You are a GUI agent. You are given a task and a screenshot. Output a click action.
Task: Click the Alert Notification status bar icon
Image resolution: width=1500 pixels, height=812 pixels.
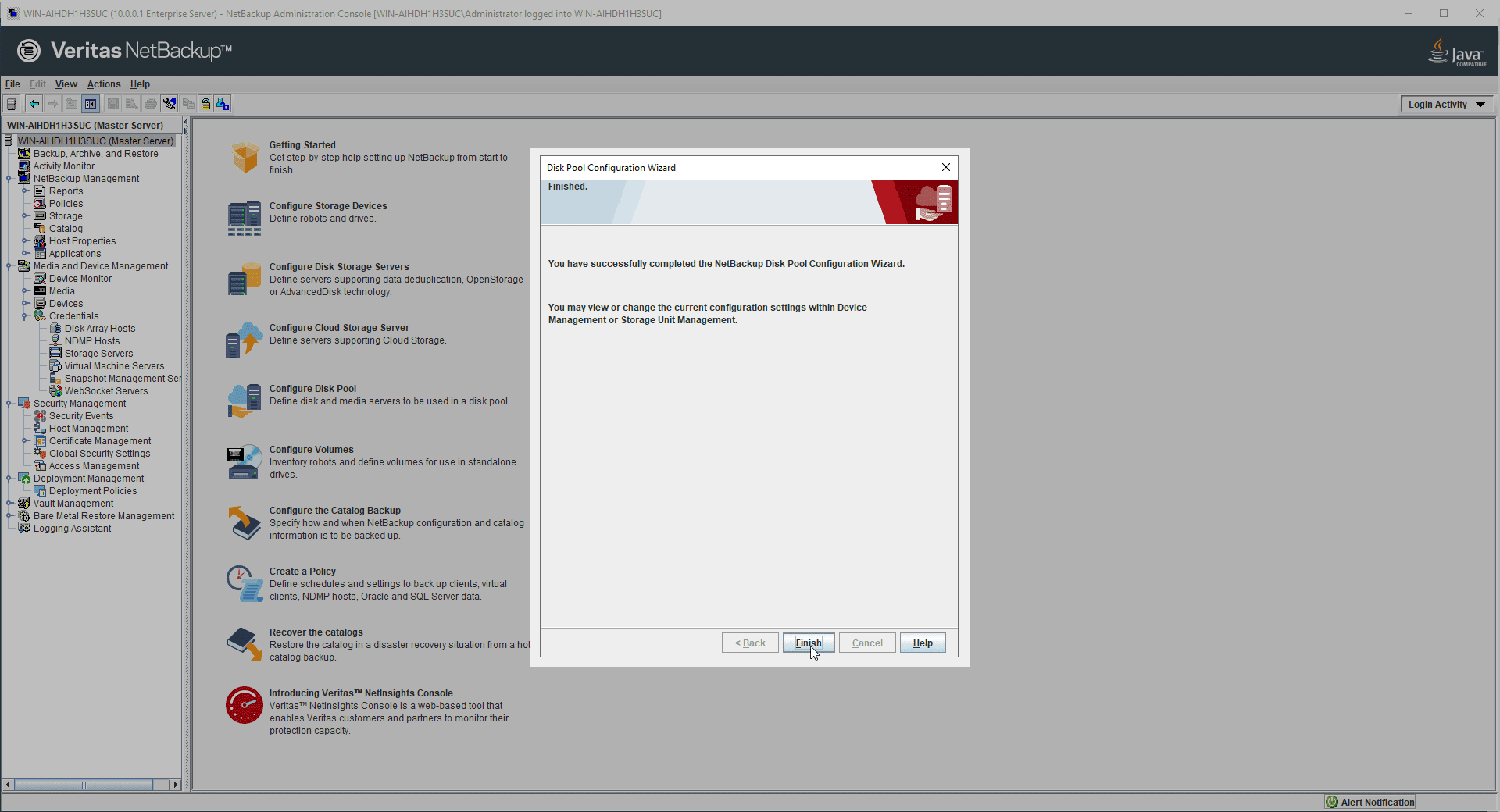[1331, 802]
